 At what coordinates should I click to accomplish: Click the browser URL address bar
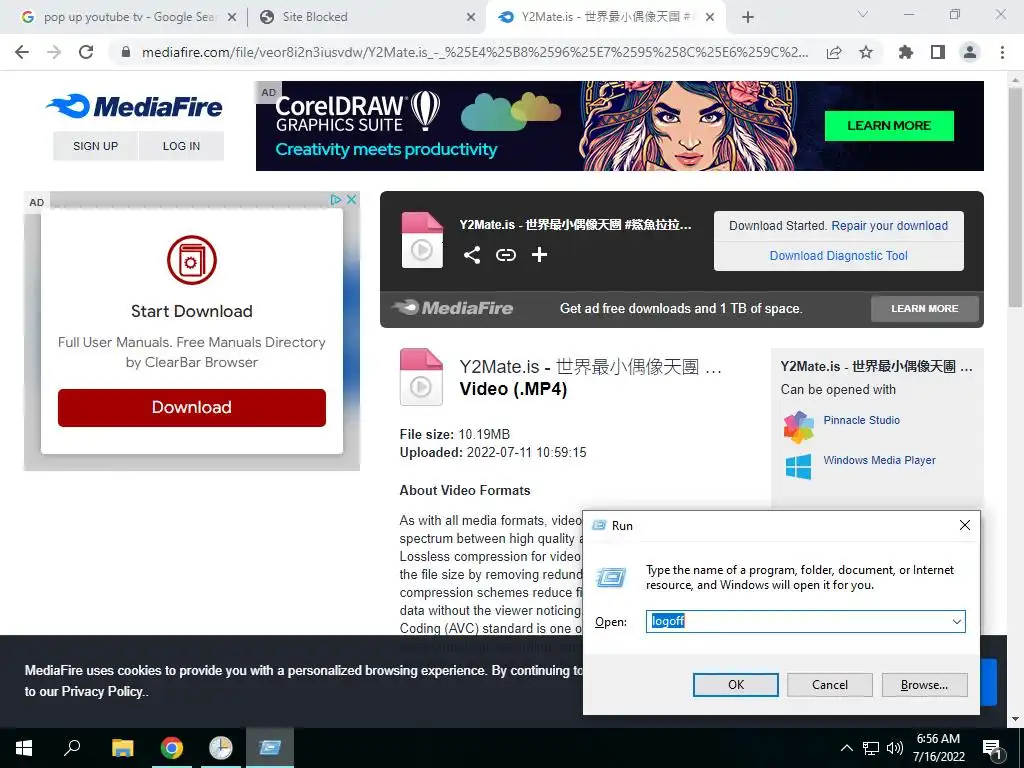pyautogui.click(x=474, y=52)
